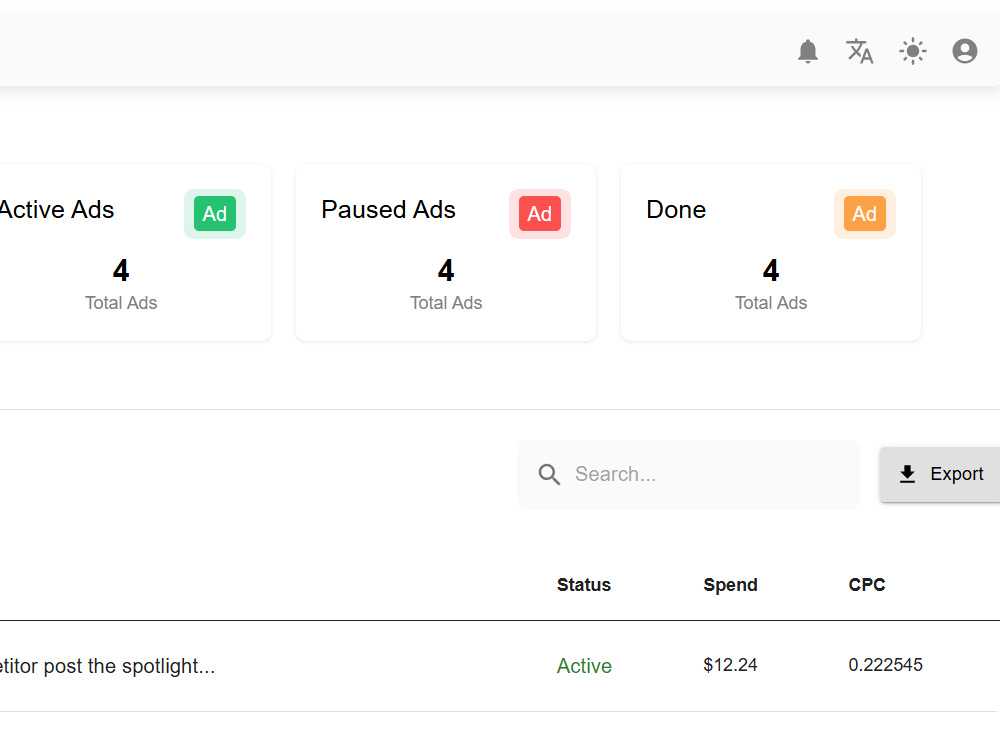Sort by the Spend column header

[x=730, y=585]
